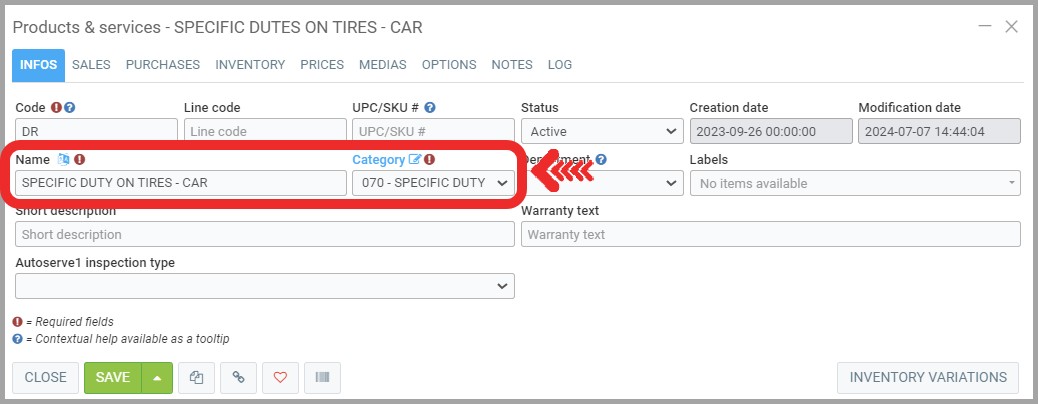Click the chain link icon button

[238, 377]
